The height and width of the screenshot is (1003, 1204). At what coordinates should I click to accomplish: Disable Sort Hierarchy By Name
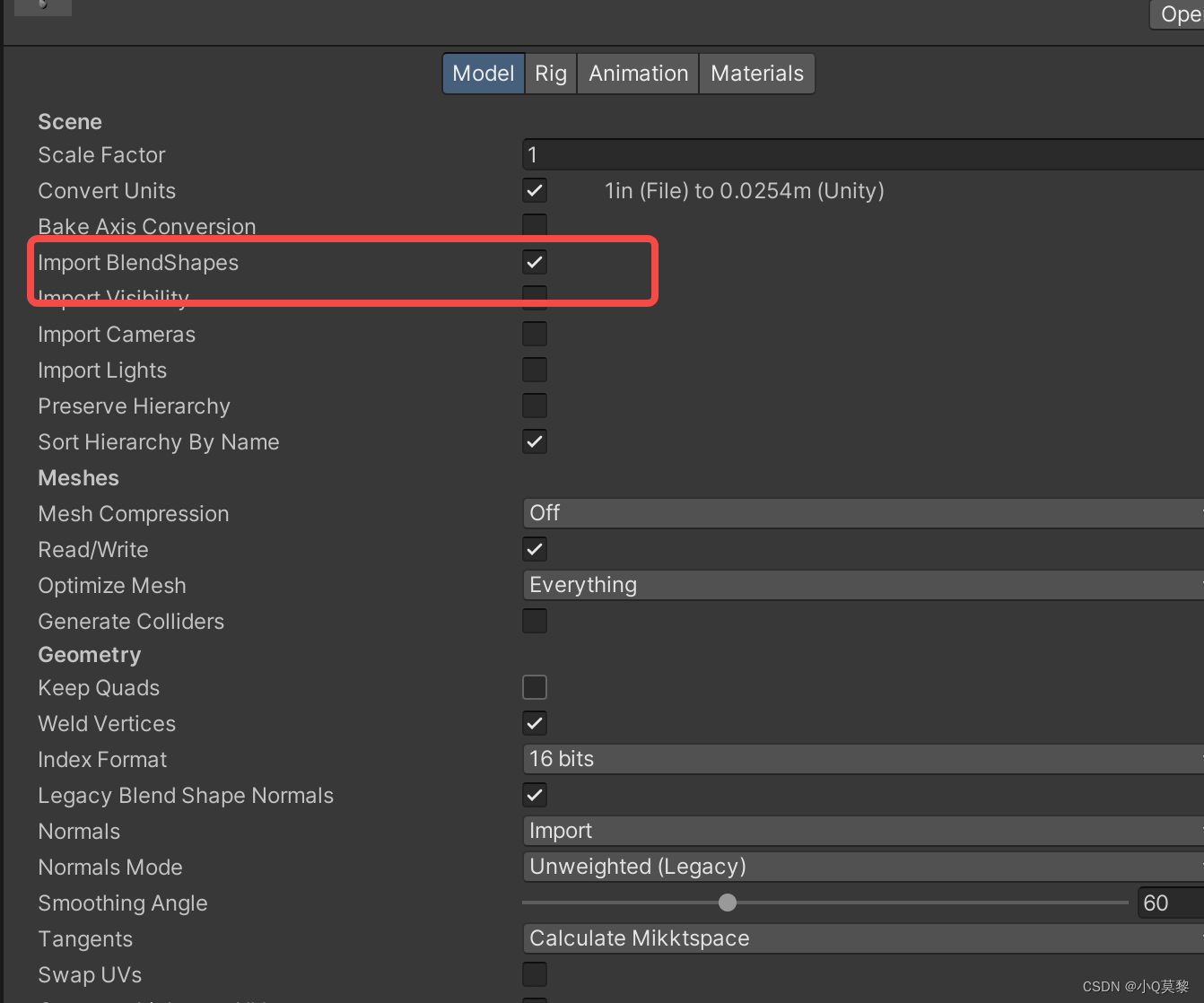[534, 440]
